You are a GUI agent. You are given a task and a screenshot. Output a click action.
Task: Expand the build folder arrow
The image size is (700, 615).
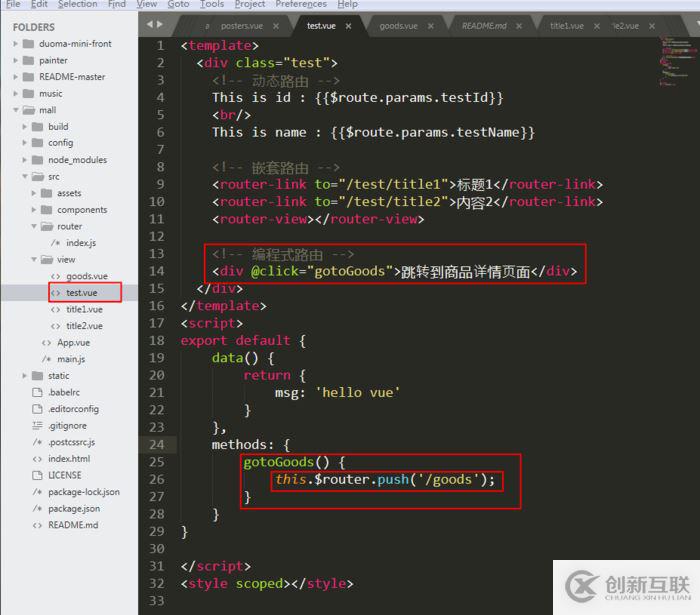25,127
